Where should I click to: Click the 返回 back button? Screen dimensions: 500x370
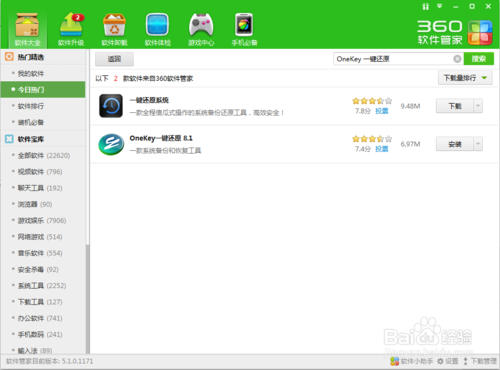point(114,59)
